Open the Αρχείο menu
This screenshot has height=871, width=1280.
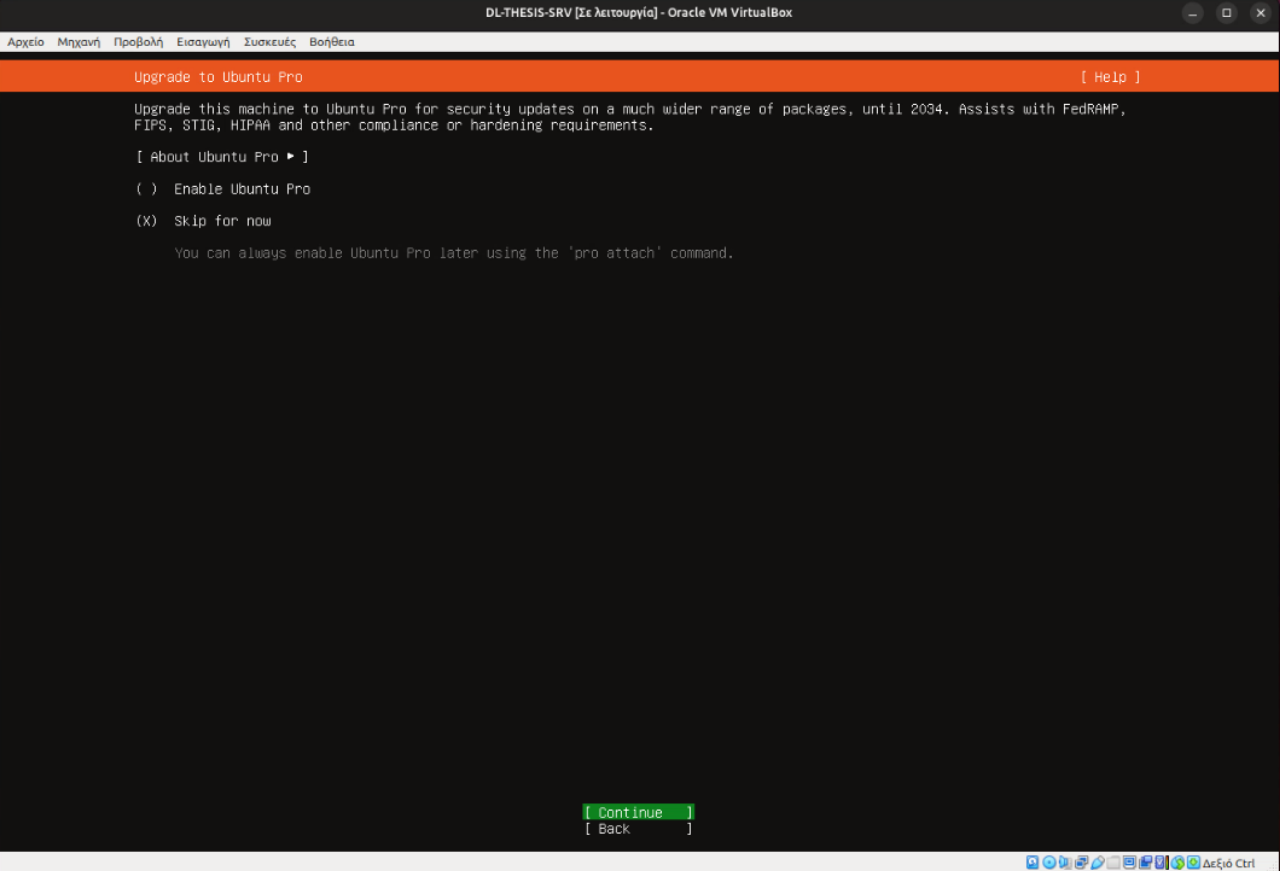(x=26, y=42)
